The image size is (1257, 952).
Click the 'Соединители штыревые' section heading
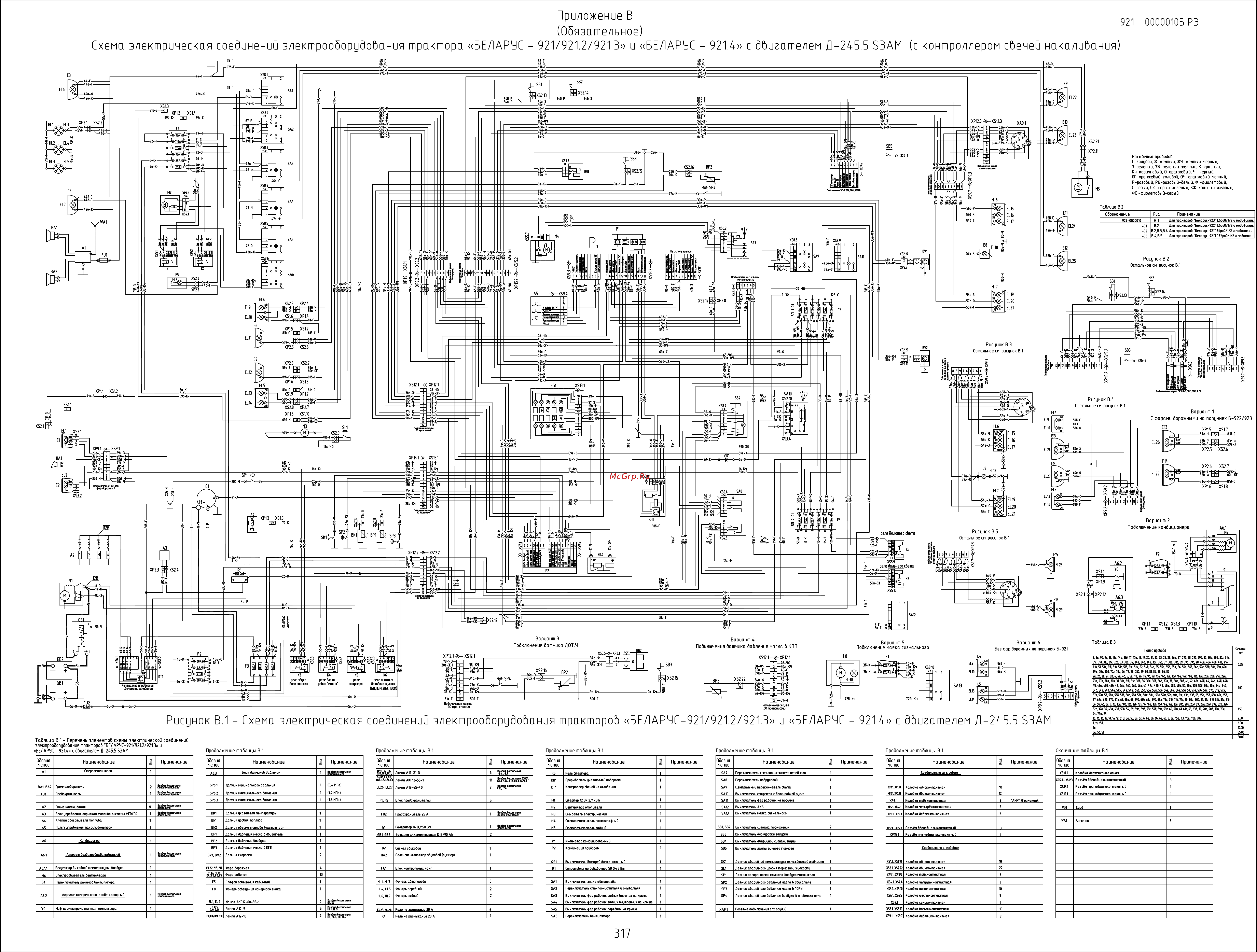point(940,772)
